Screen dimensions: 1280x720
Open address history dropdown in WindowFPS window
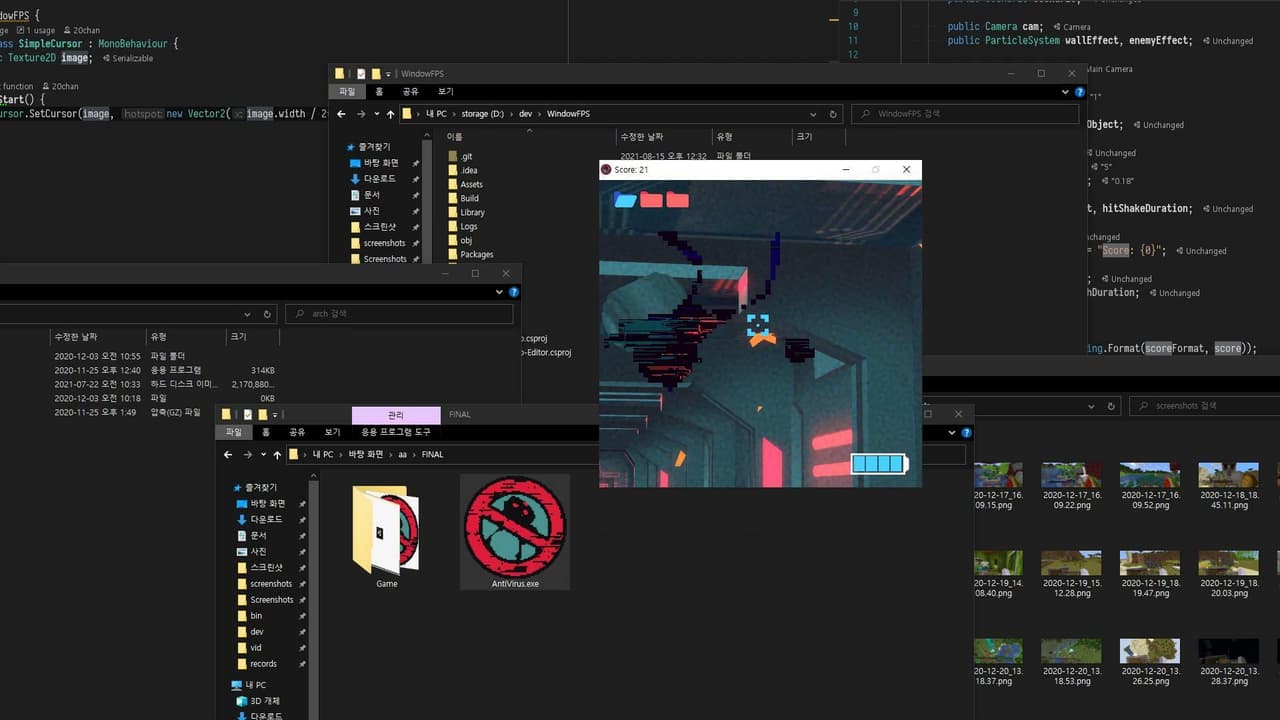pos(813,114)
